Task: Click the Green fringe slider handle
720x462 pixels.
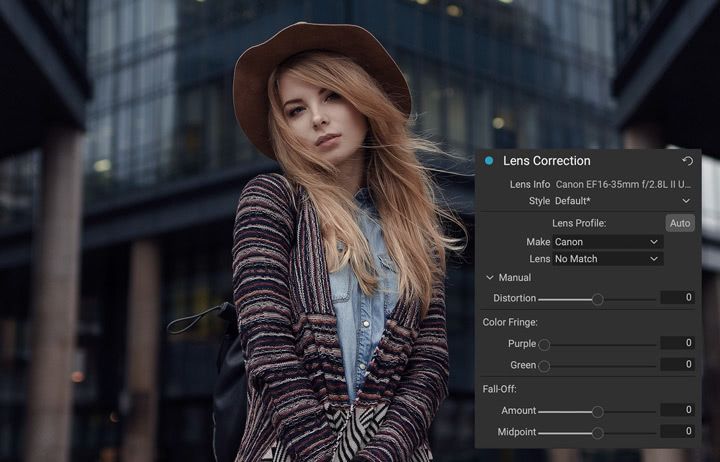Action: pos(544,366)
